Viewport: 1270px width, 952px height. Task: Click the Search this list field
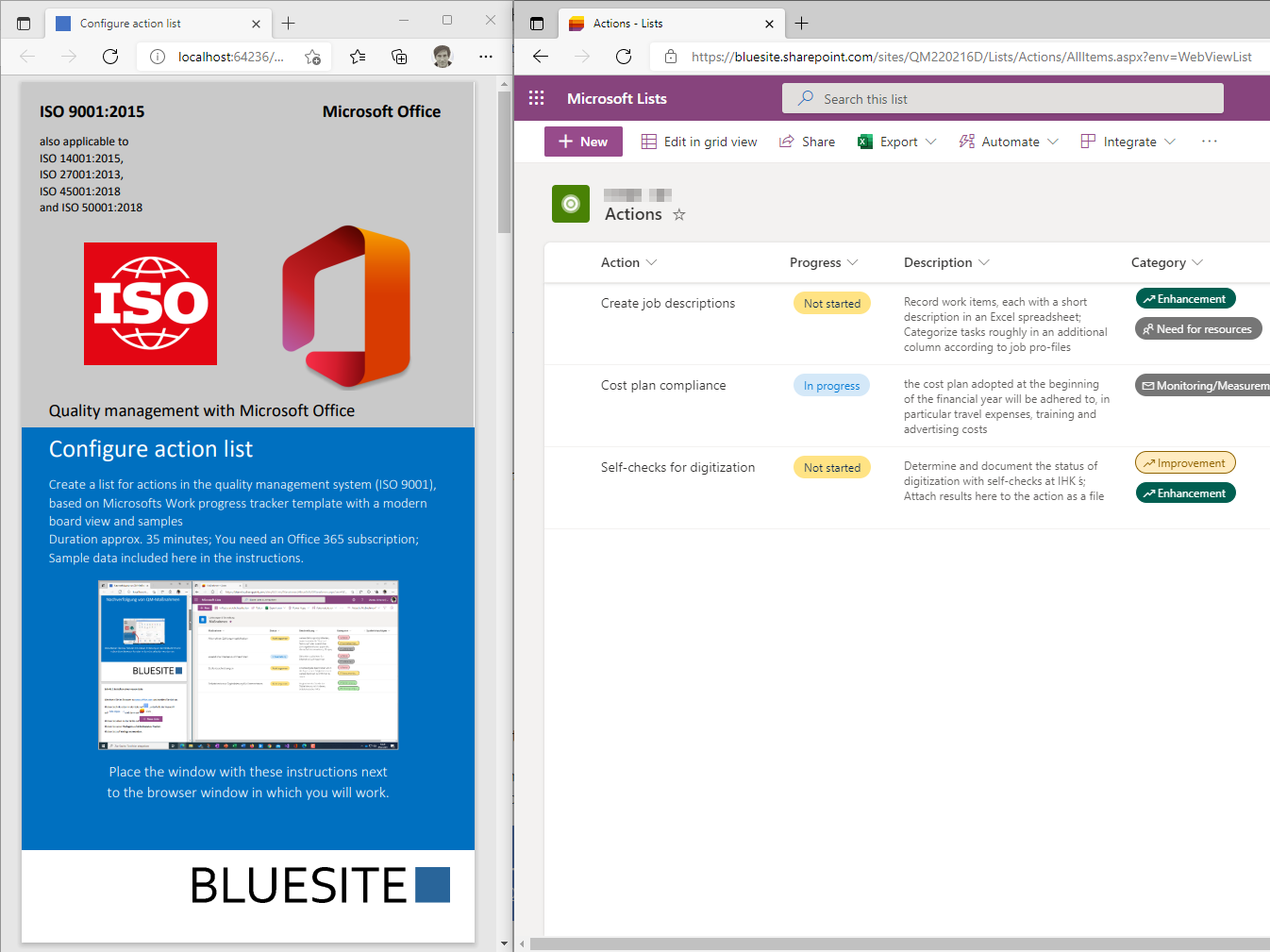(1003, 98)
